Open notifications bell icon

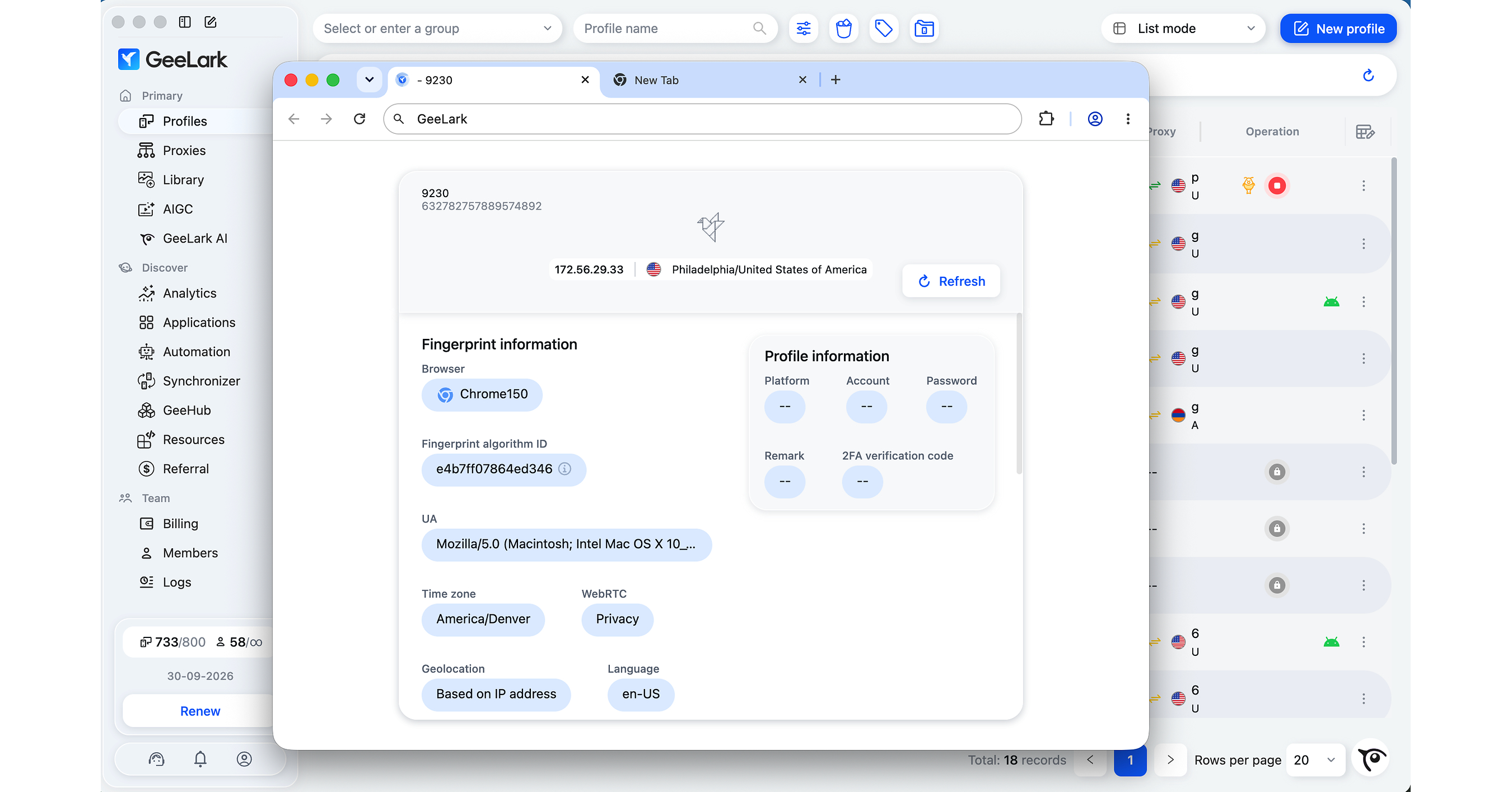tap(200, 759)
